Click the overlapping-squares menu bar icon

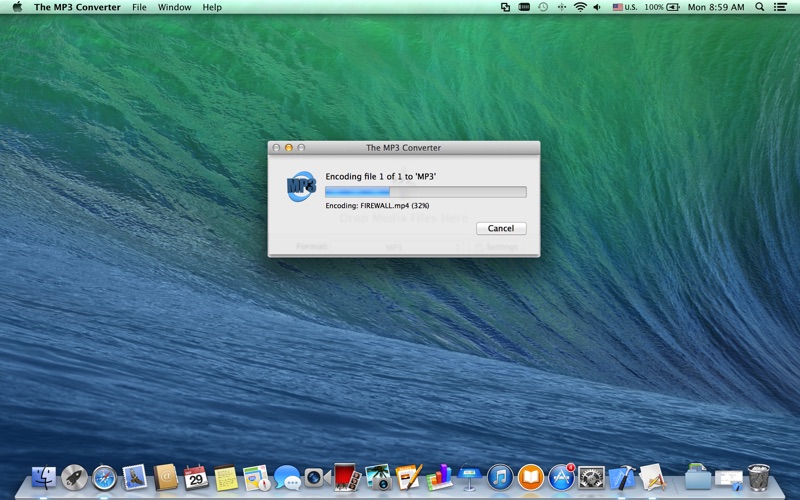coord(506,7)
